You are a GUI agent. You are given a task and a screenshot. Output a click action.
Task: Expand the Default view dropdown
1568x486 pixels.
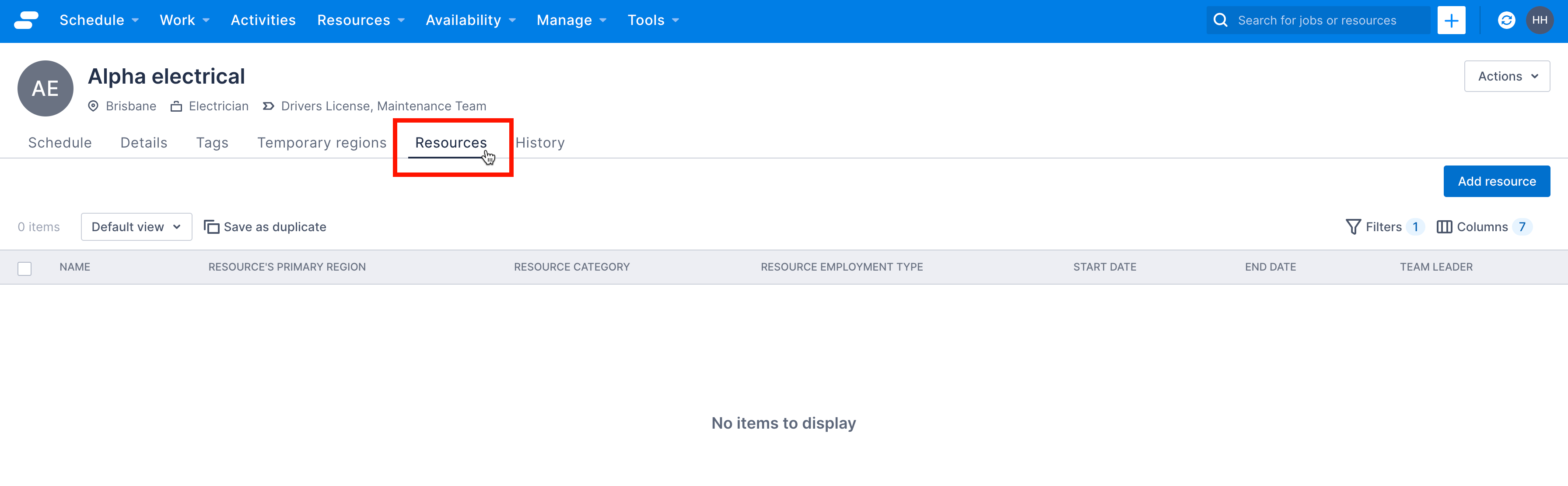coord(136,226)
